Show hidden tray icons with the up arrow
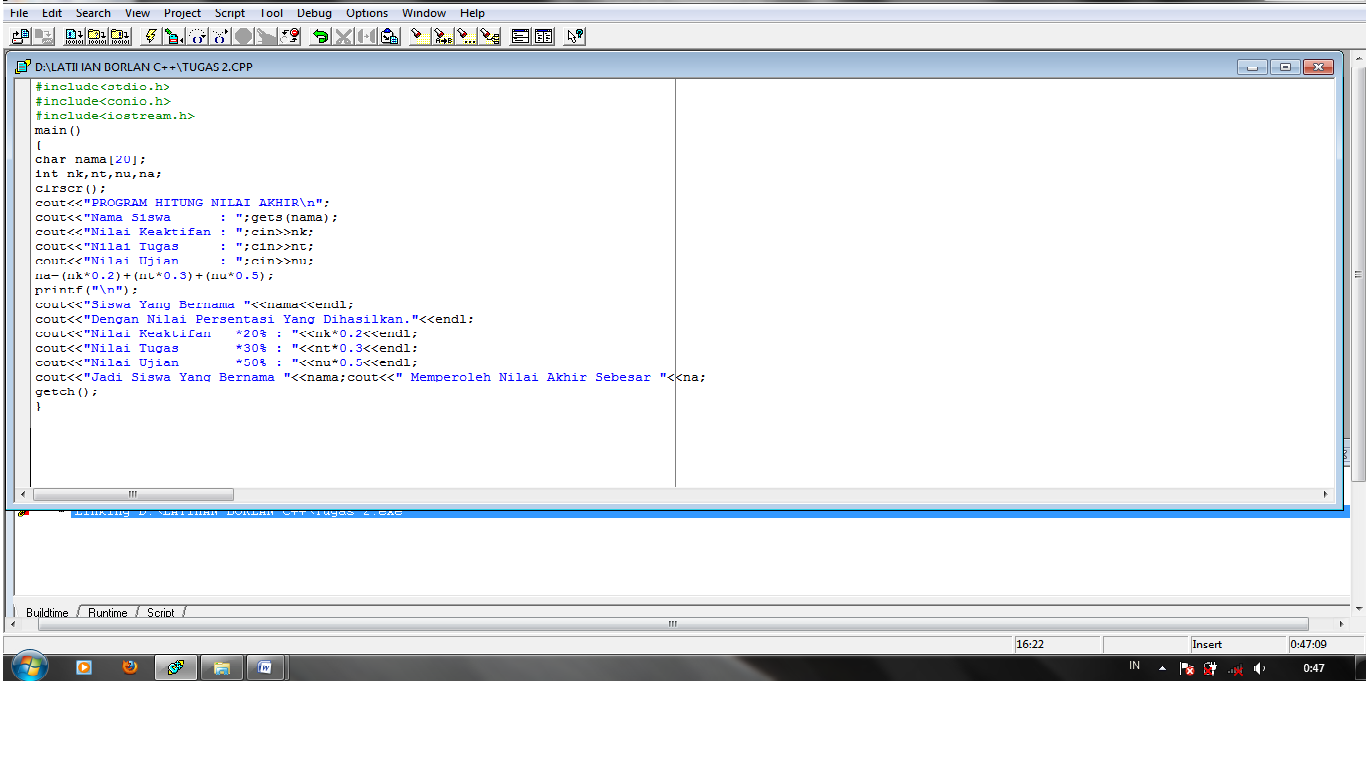1366x768 pixels. coord(1162,668)
